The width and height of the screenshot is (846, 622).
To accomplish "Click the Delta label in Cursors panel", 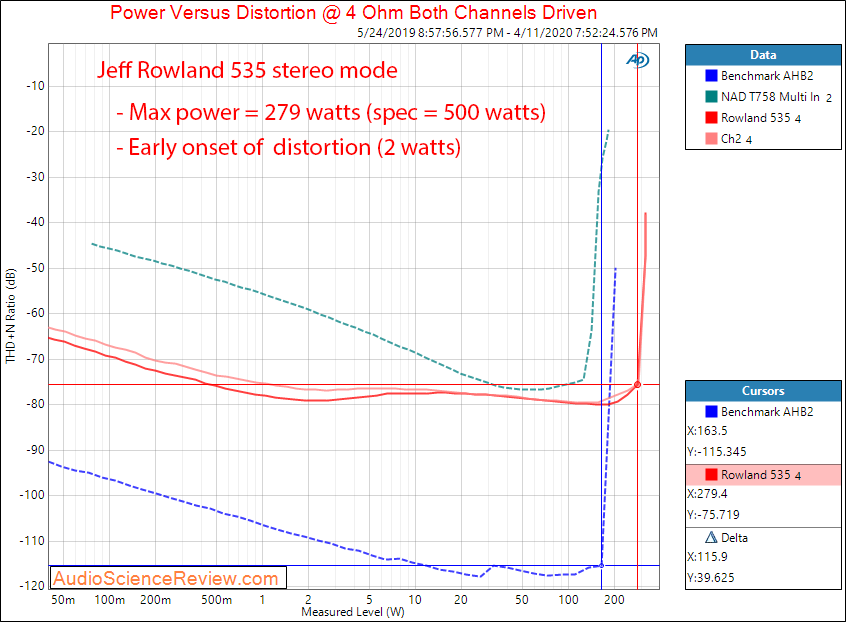I will click(x=734, y=538).
